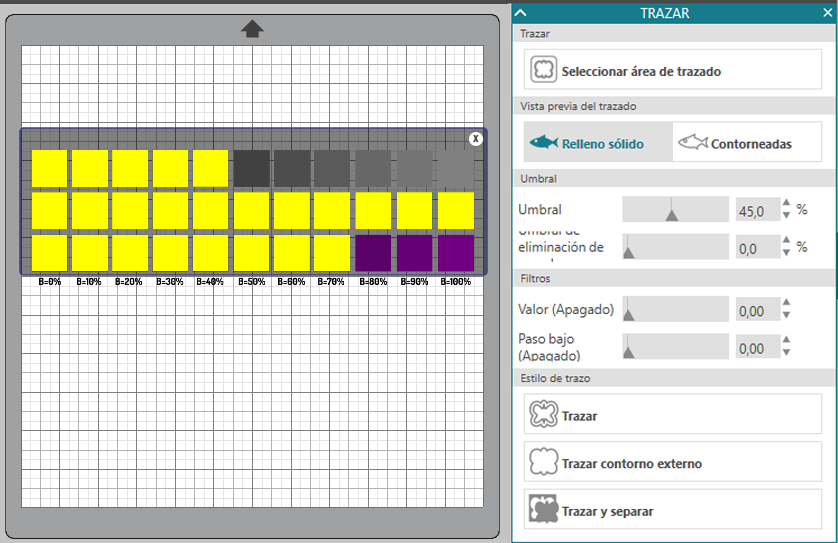This screenshot has height=543, width=838.
Task: Collapse the TRAZAR panel with chevron
Action: pos(521,13)
